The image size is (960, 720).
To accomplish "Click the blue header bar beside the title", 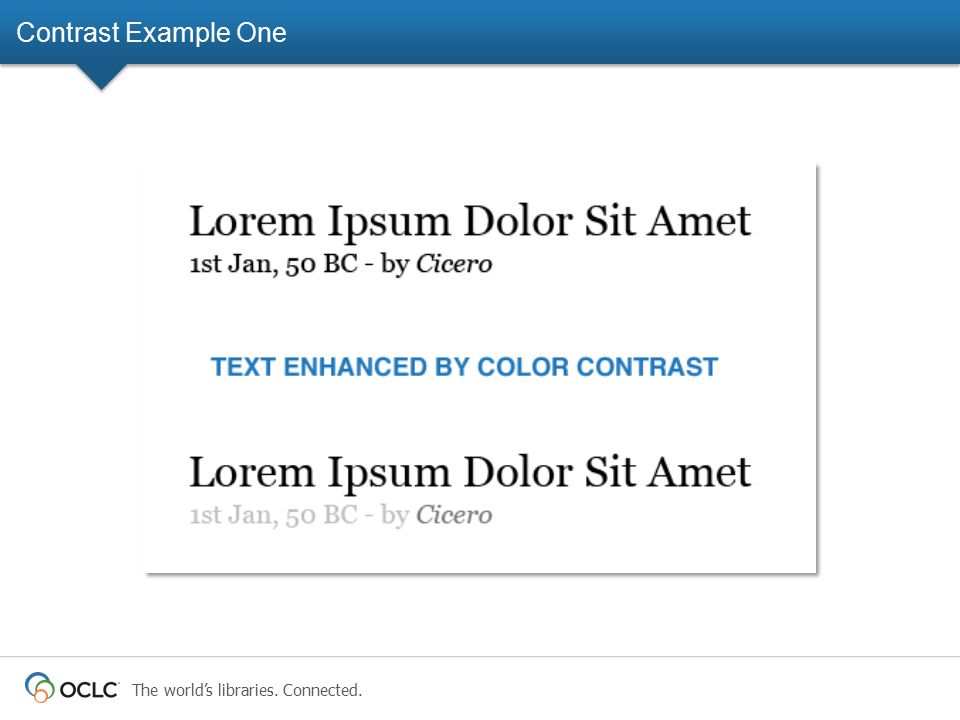I will pyautogui.click(x=612, y=32).
